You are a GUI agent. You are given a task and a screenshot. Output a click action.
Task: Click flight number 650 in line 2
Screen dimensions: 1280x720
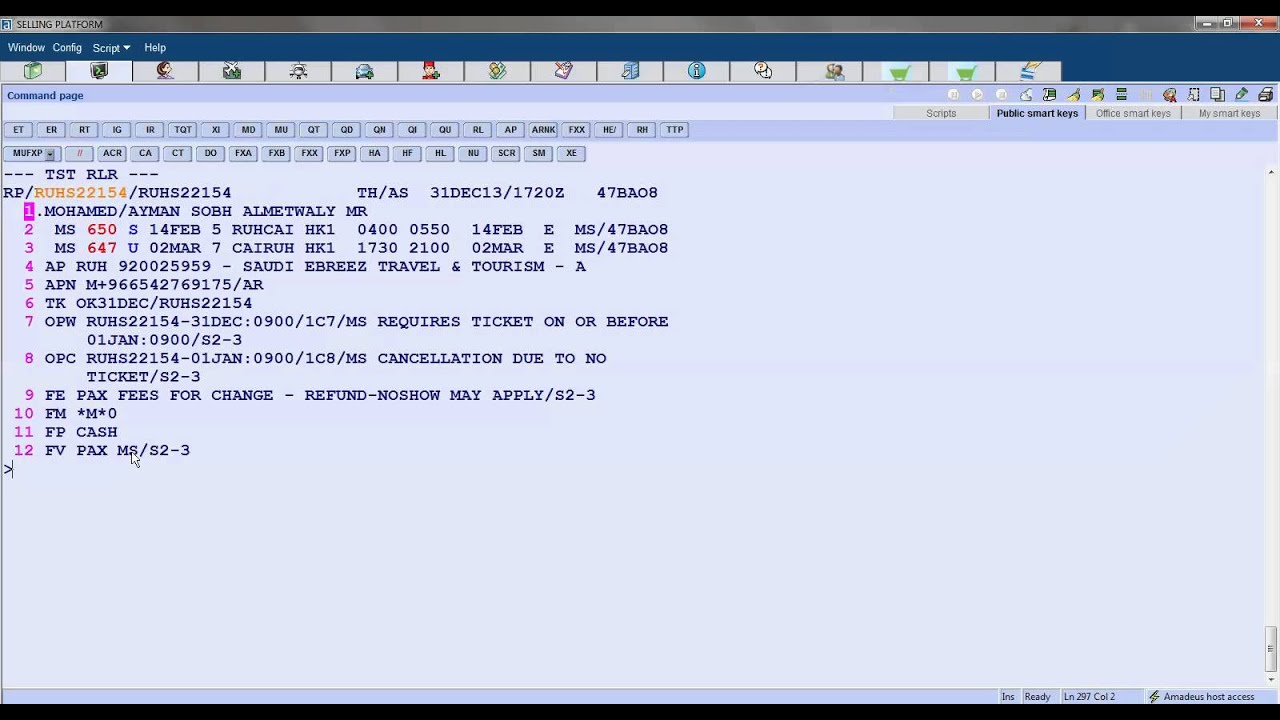(x=102, y=230)
